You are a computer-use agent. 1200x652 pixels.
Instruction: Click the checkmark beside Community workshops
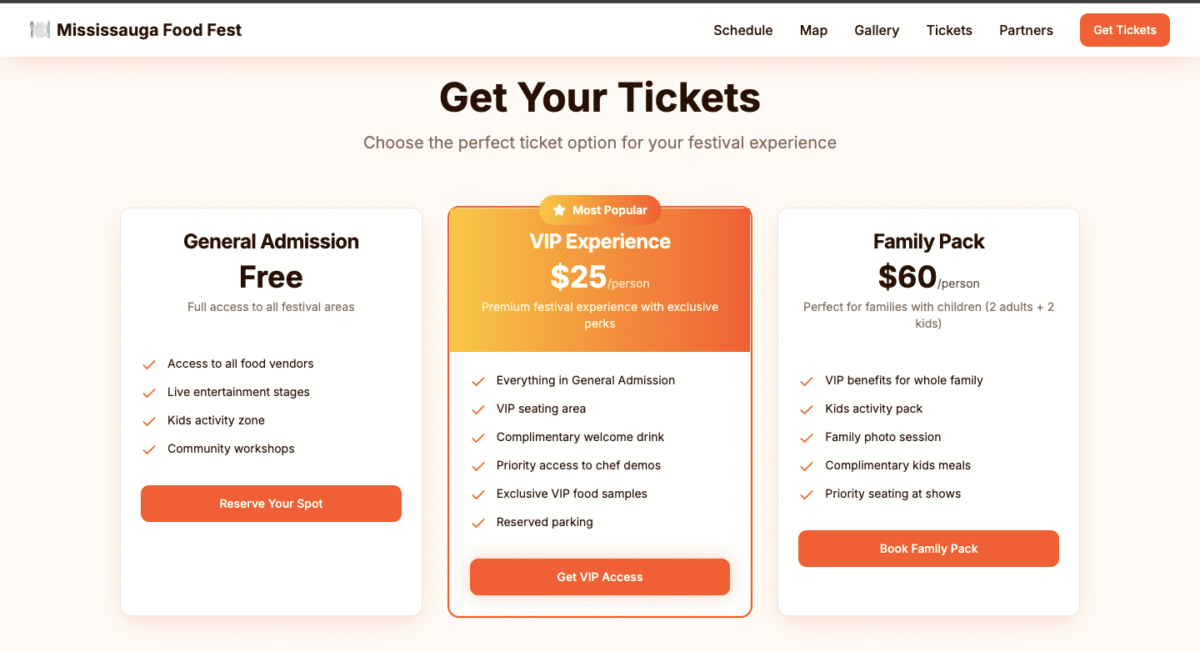(x=149, y=450)
